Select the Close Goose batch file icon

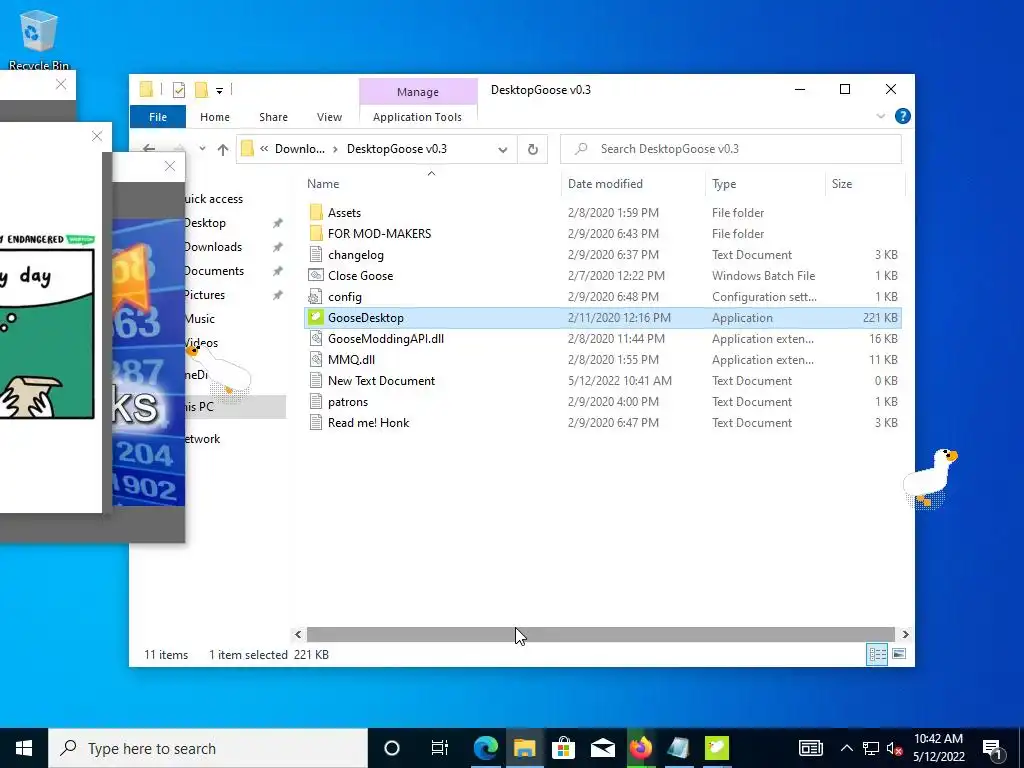tap(316, 276)
